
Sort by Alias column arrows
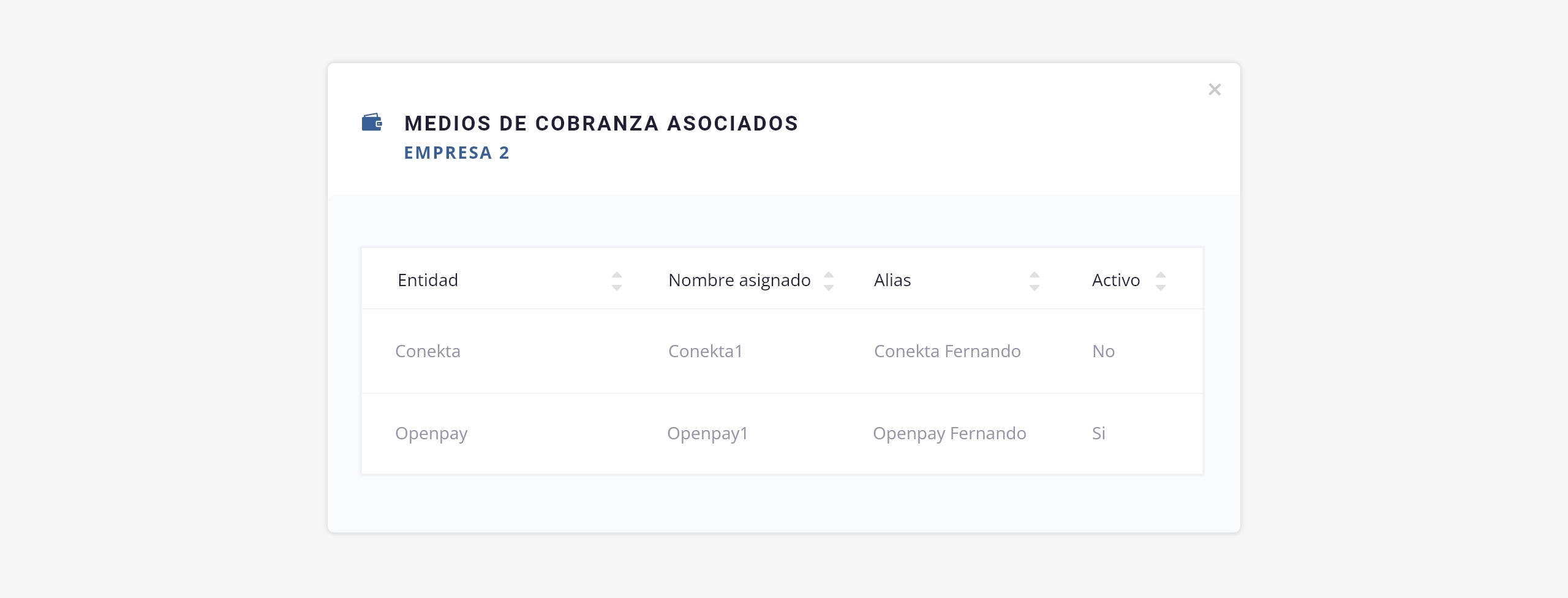[x=1035, y=281]
